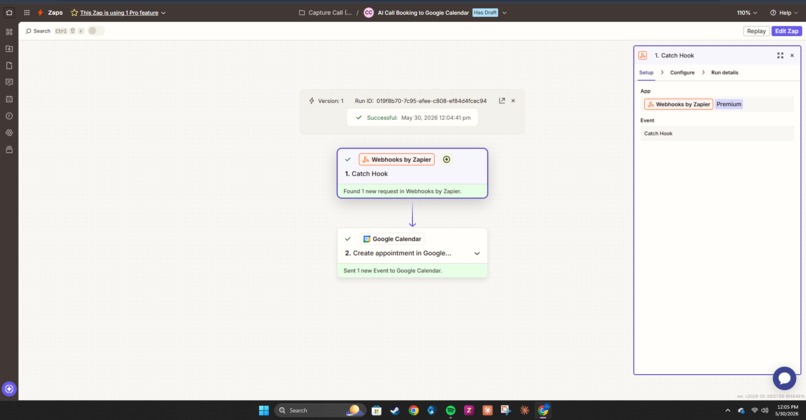Click the Capture Call folder icon
Image resolution: width=806 pixels, height=420 pixels.
click(x=302, y=12)
